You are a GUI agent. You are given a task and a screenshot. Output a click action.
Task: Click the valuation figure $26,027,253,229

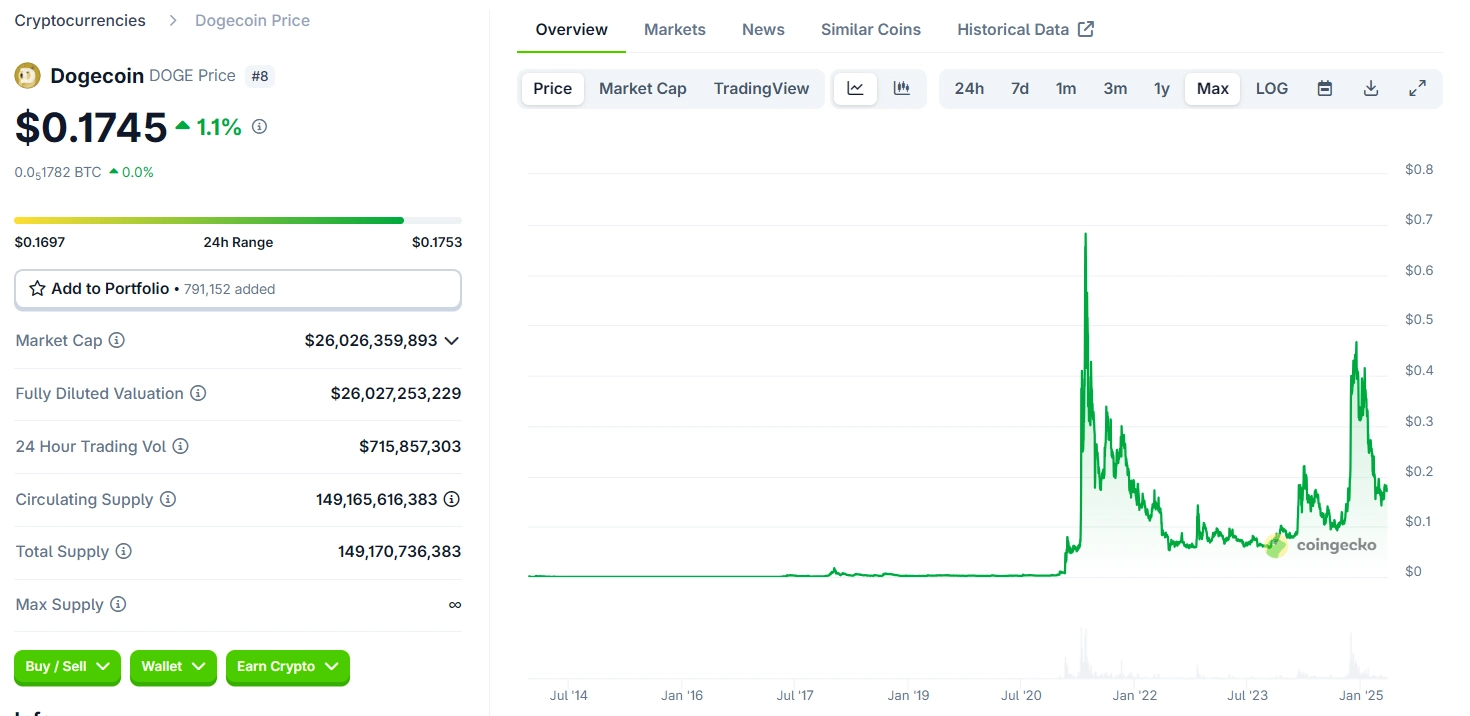pos(396,393)
